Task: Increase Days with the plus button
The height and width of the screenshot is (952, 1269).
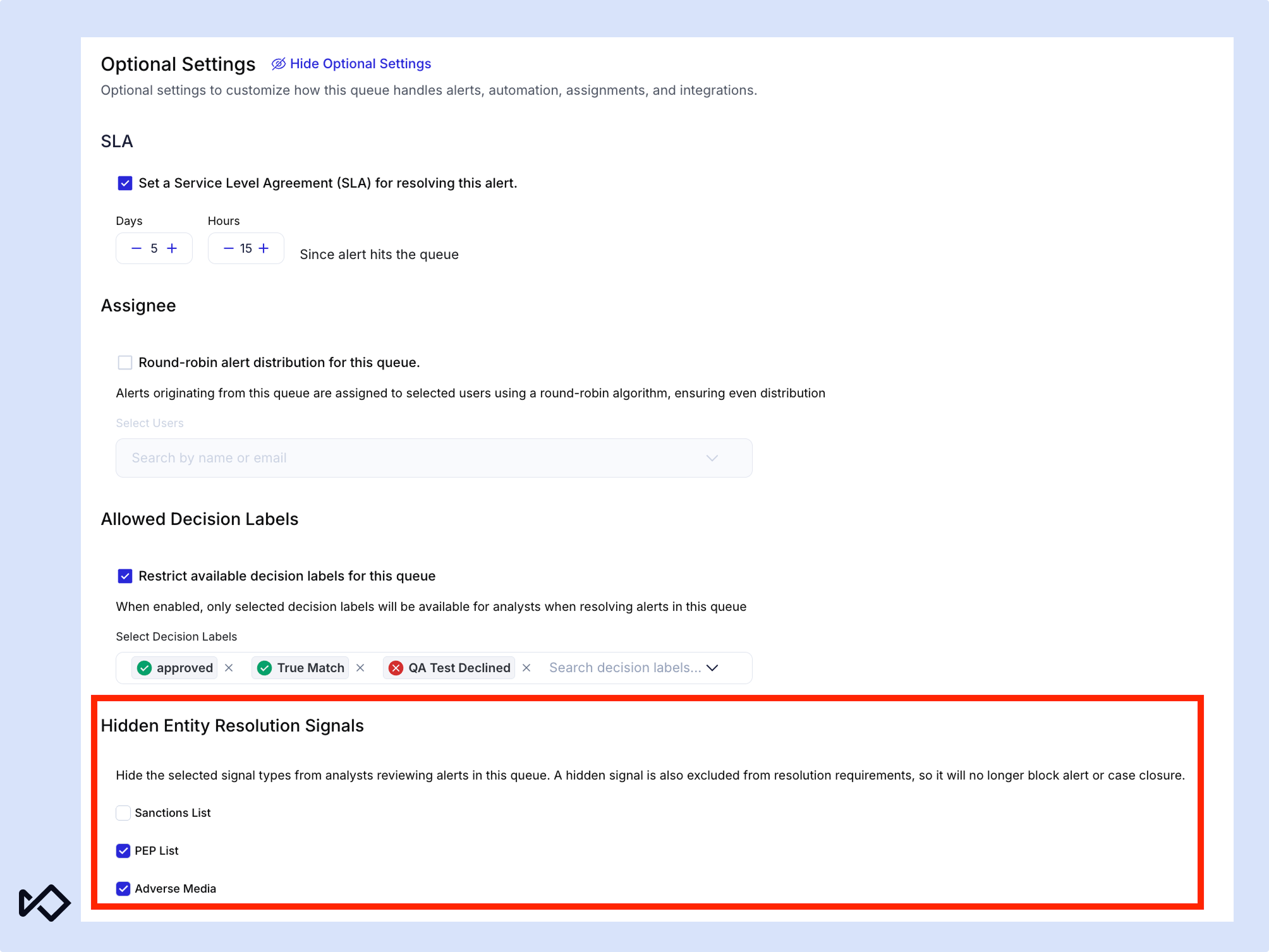Action: [x=172, y=248]
